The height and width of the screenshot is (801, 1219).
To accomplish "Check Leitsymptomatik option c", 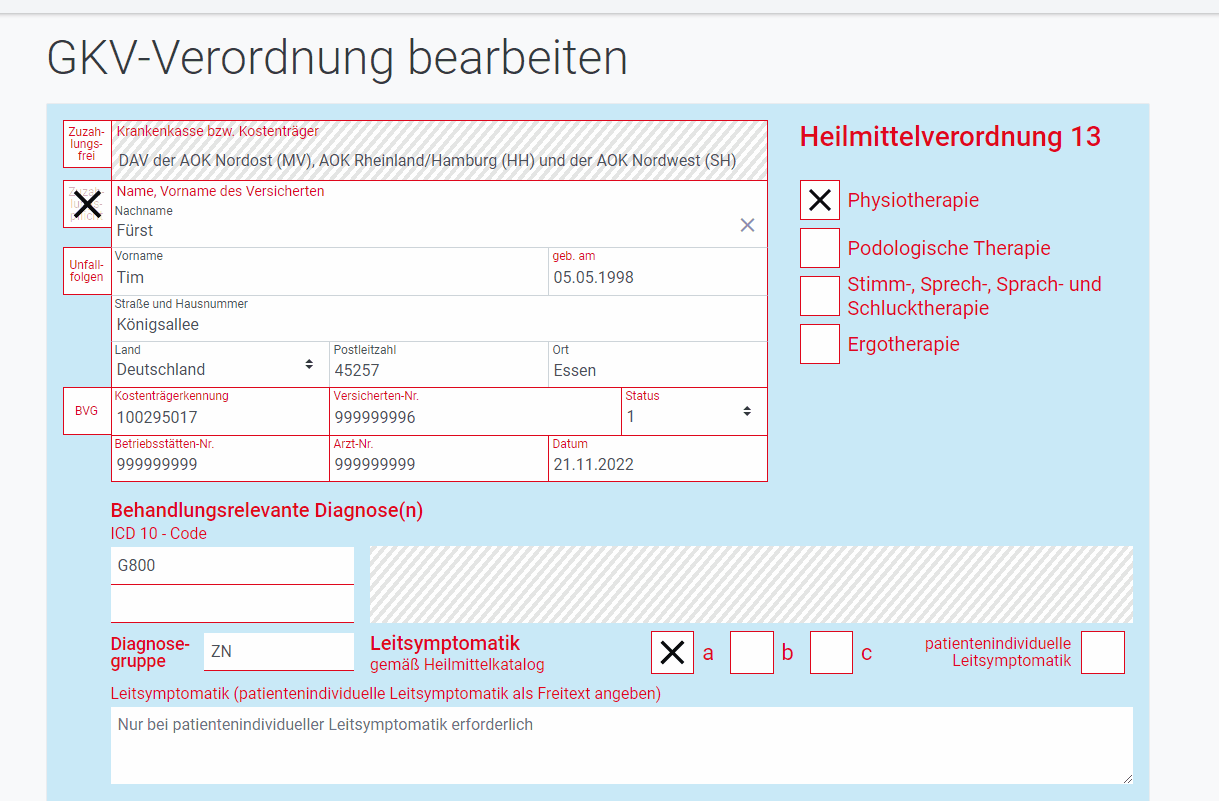I will tap(831, 653).
